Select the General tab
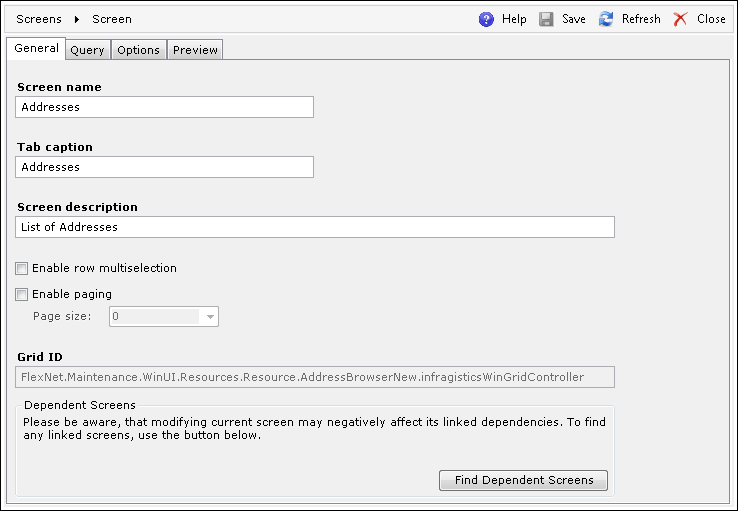The image size is (738, 511). pyautogui.click(x=36, y=48)
